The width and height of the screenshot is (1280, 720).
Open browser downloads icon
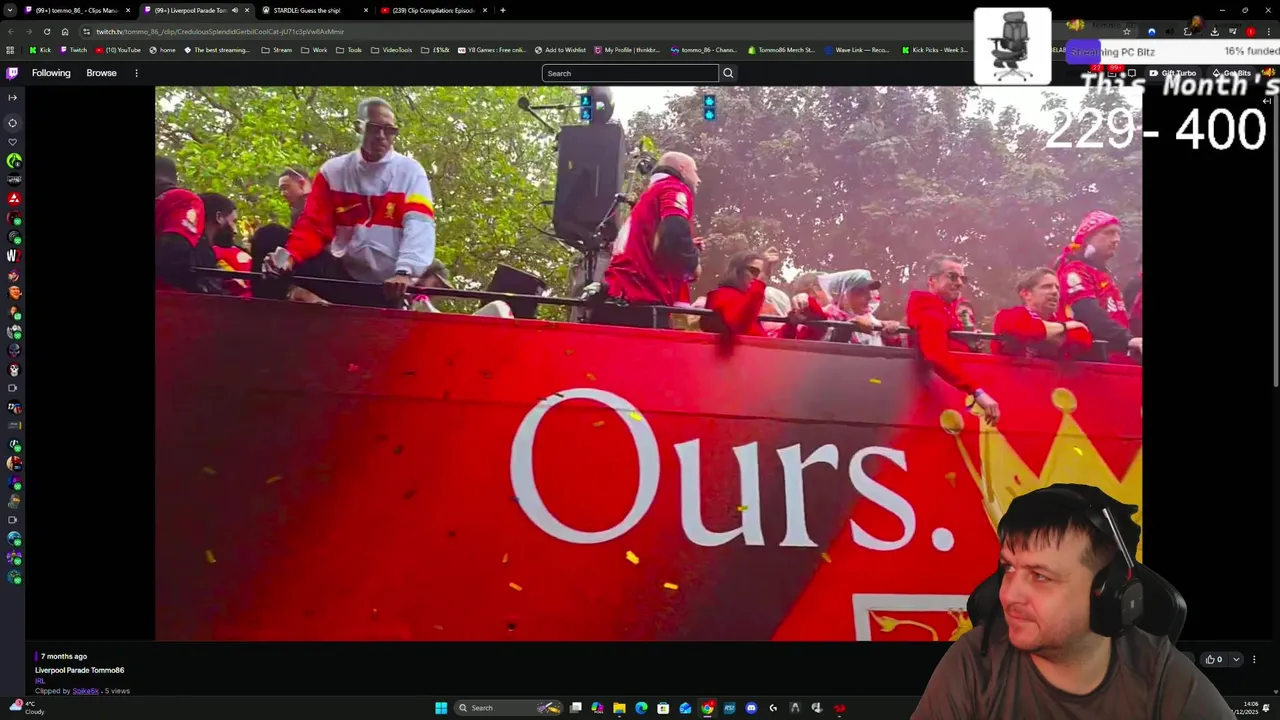pos(1215,31)
